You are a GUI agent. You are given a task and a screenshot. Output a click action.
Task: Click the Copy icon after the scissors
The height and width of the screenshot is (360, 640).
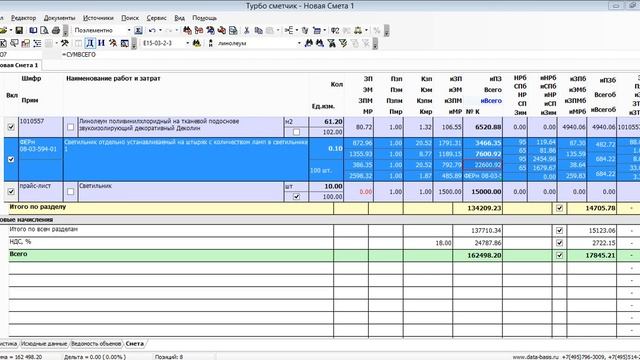(258, 30)
